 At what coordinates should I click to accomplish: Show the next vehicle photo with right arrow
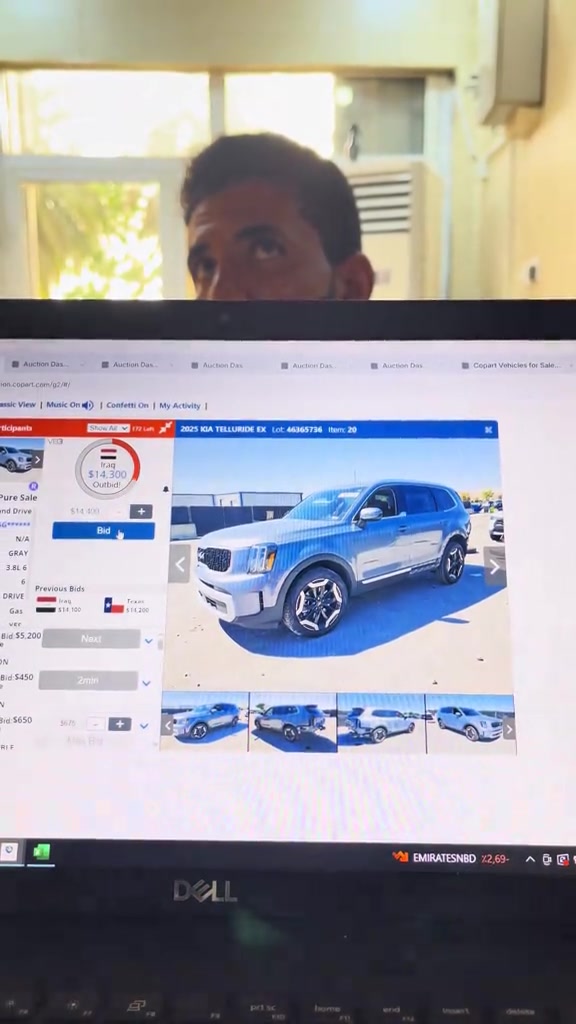pyautogui.click(x=494, y=567)
